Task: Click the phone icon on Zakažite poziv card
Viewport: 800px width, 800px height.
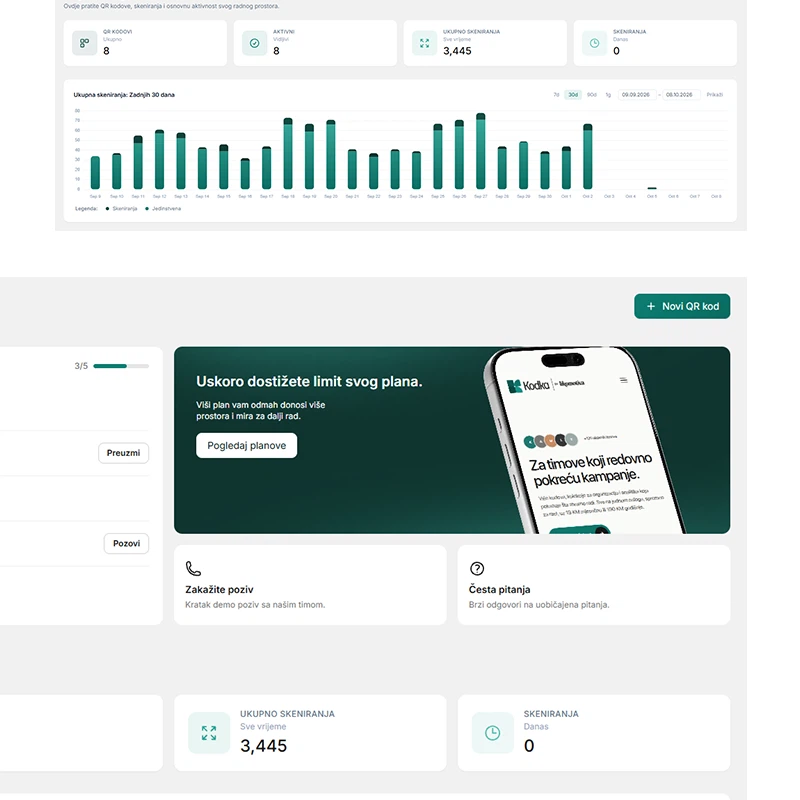Action: point(193,568)
